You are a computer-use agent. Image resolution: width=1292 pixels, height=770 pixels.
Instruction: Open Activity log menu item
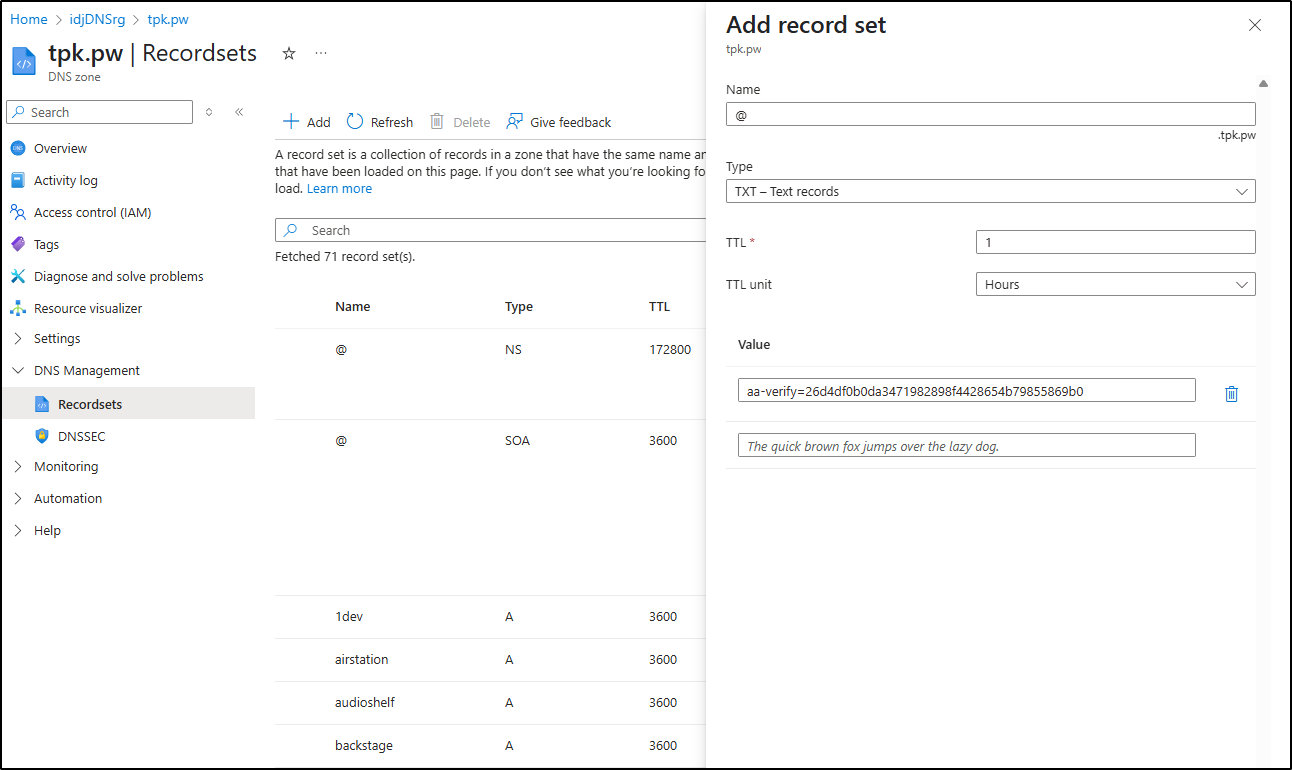coord(66,180)
